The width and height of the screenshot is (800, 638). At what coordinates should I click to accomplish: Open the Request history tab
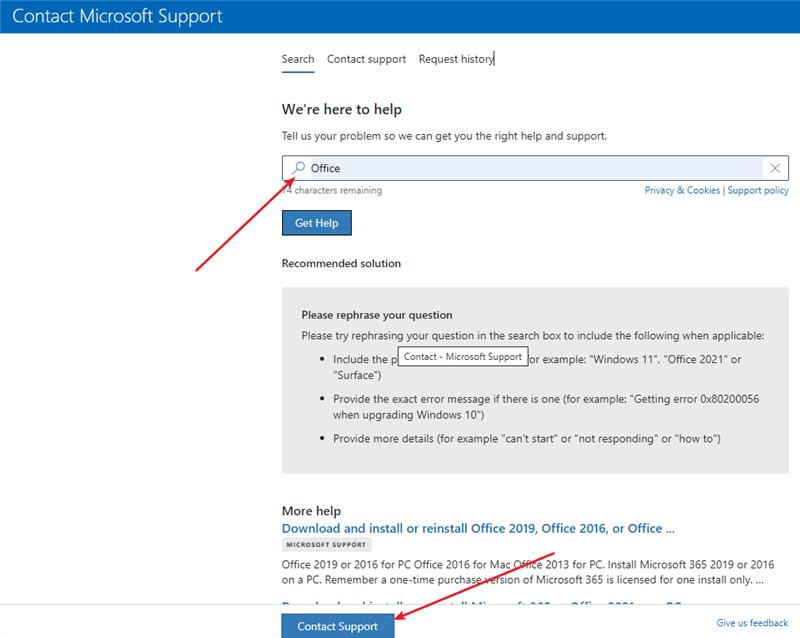(456, 59)
